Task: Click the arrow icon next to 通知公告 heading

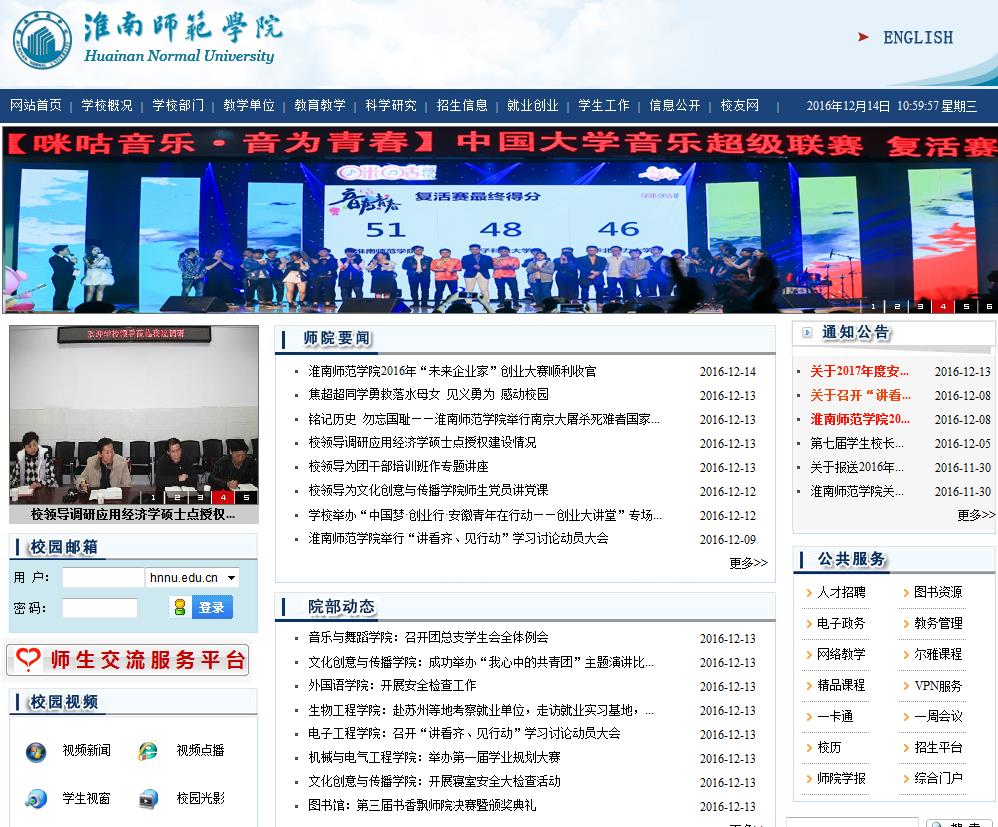Action: pos(807,332)
